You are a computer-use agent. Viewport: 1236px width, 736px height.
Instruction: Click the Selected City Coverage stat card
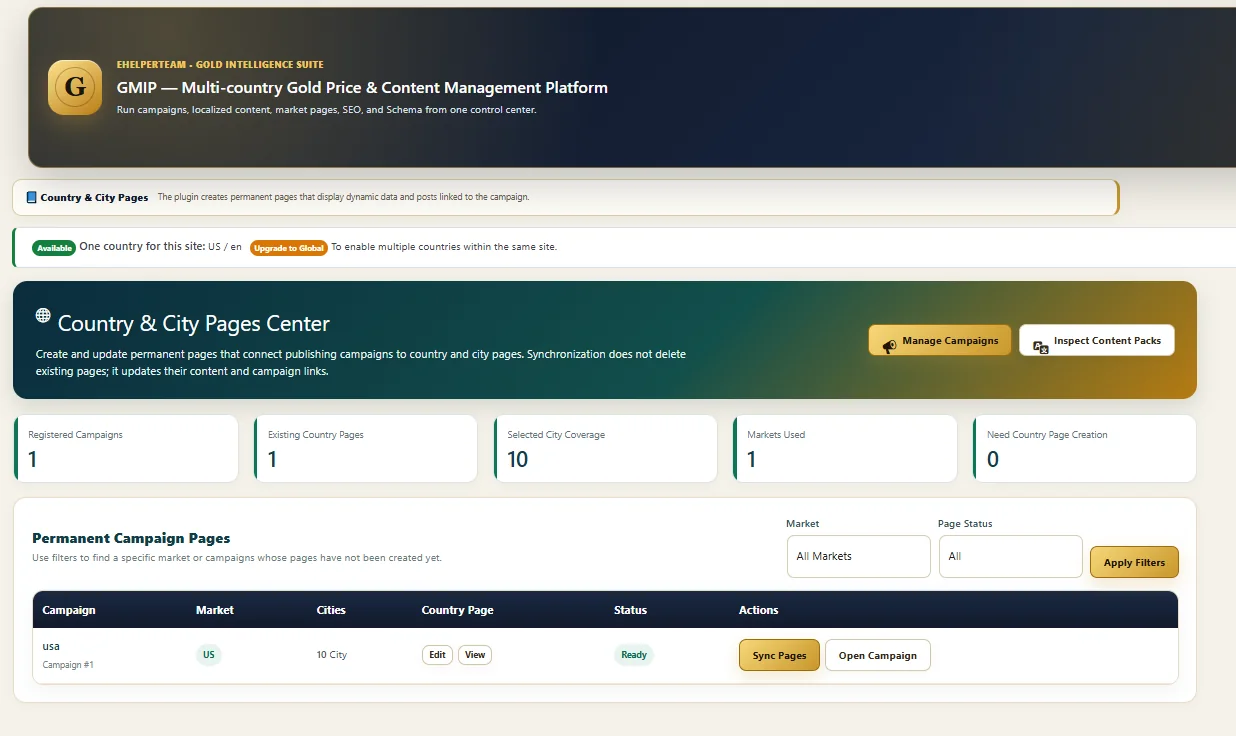(606, 449)
